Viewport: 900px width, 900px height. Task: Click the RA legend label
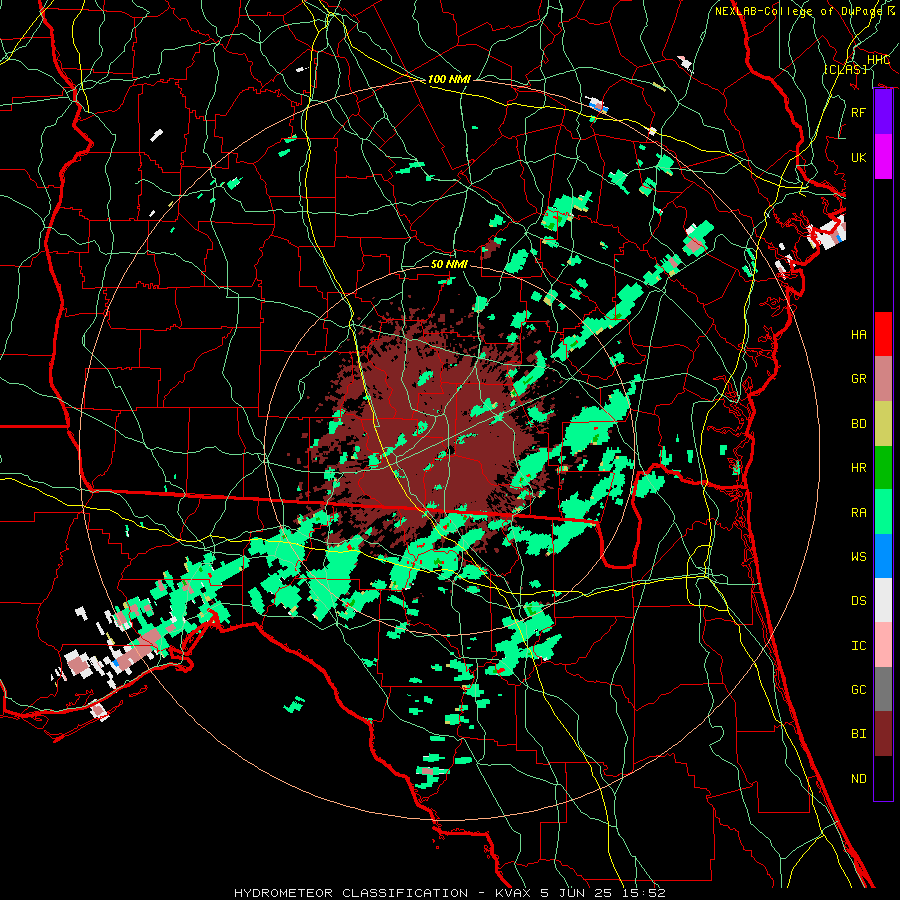point(858,513)
